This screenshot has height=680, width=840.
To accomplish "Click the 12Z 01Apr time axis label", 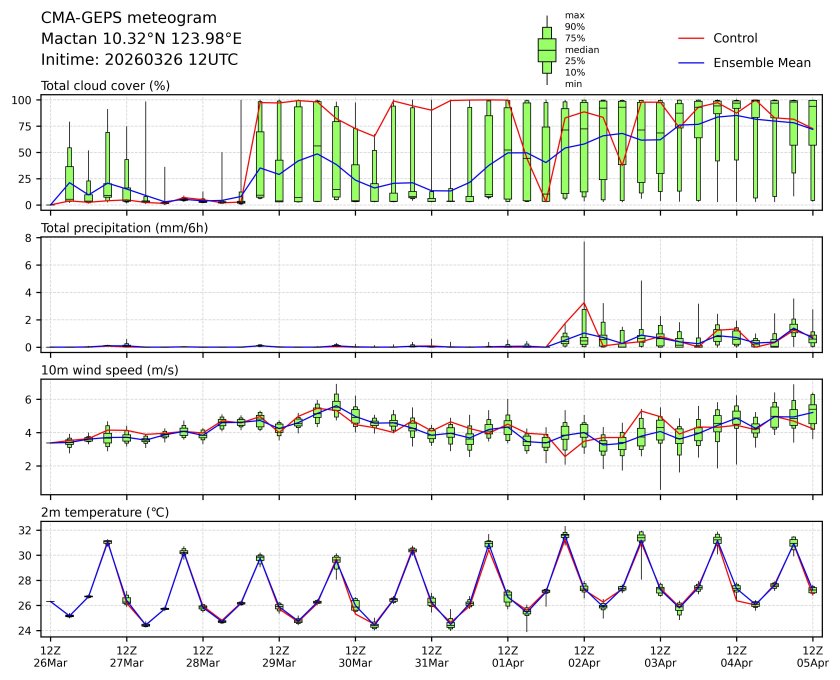I will (507, 656).
